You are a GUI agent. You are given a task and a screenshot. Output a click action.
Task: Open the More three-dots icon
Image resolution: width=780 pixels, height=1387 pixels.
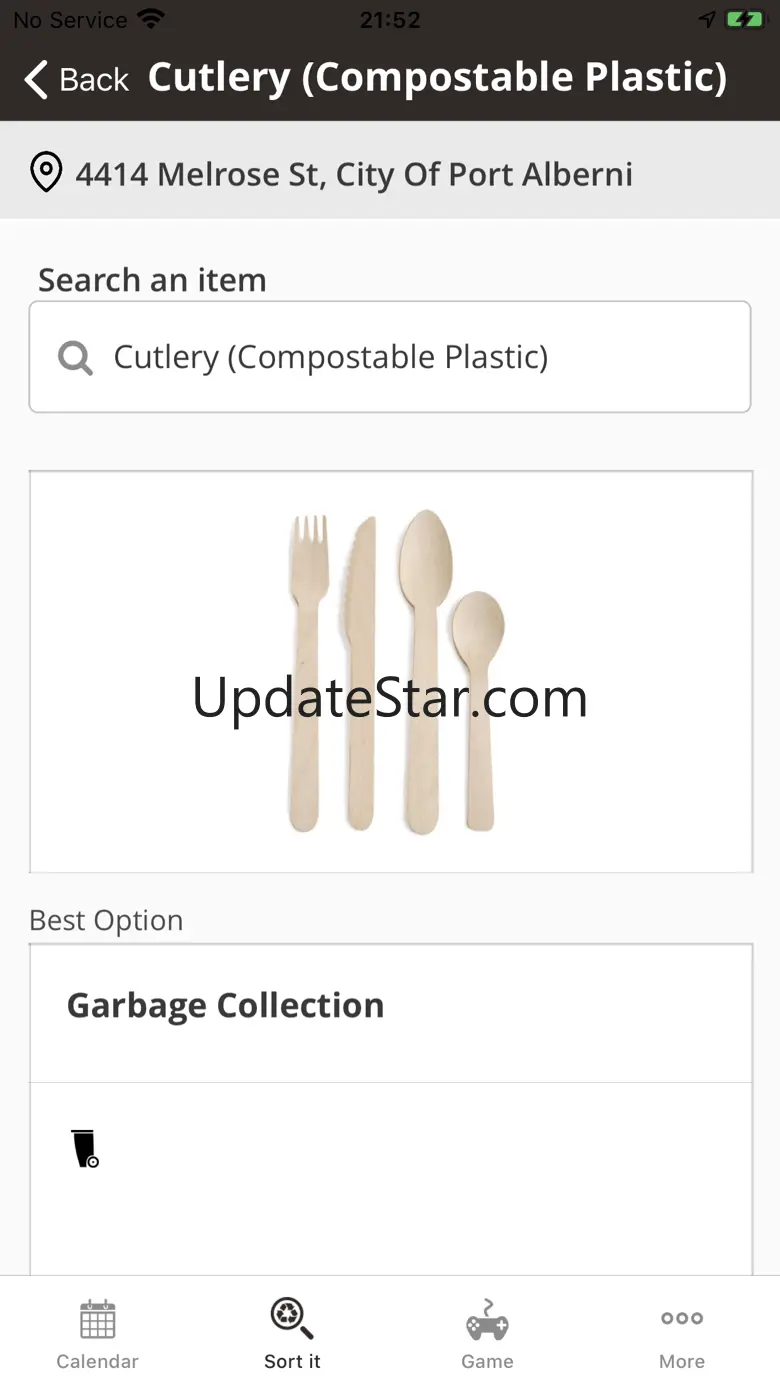pos(682,1318)
